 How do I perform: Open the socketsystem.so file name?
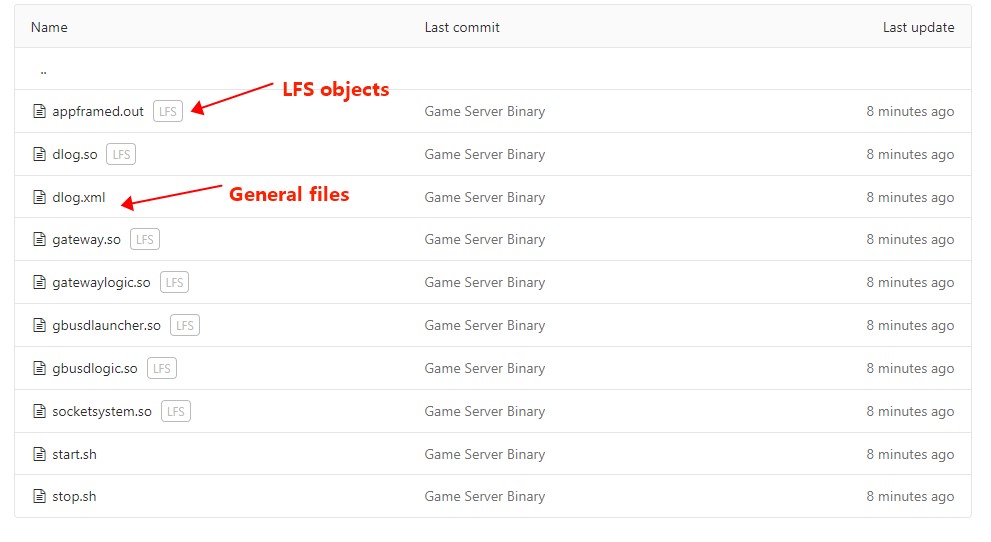[x=102, y=412]
